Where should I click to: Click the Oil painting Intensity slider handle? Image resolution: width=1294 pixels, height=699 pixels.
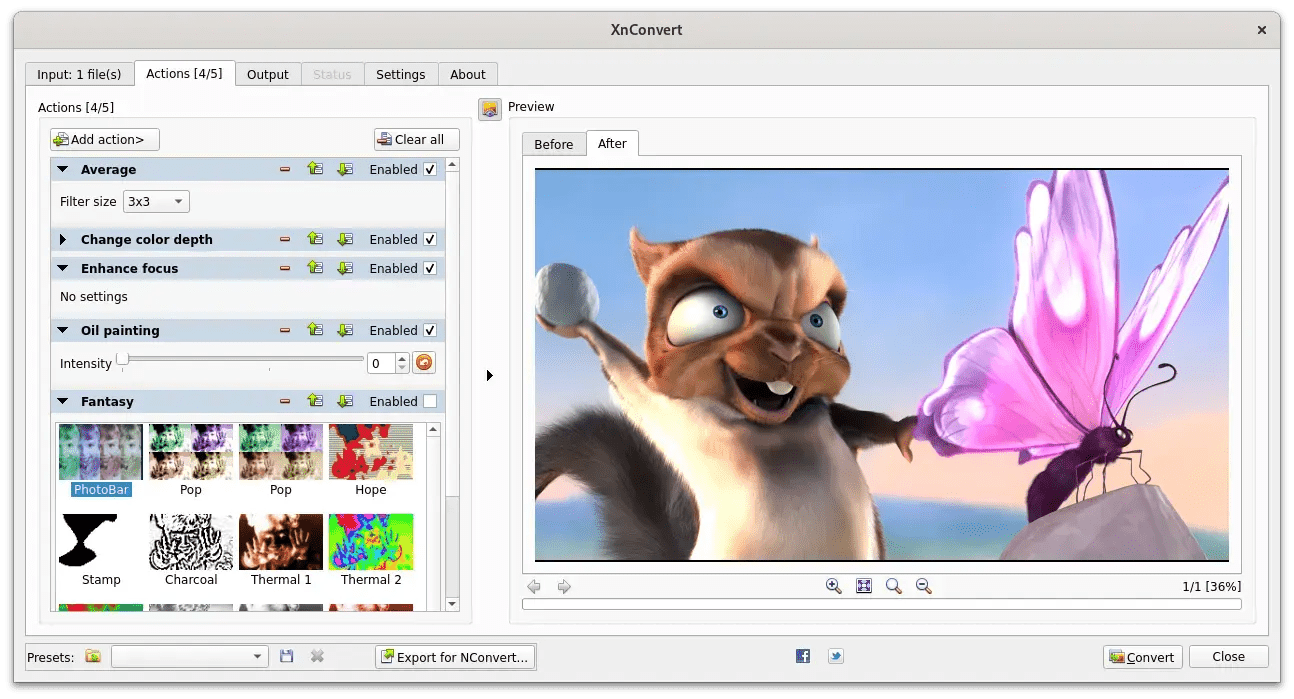point(122,359)
